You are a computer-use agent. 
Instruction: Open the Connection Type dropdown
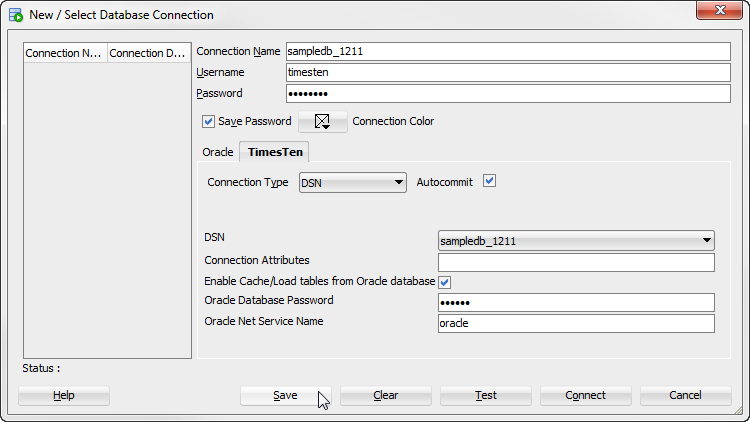tap(353, 183)
